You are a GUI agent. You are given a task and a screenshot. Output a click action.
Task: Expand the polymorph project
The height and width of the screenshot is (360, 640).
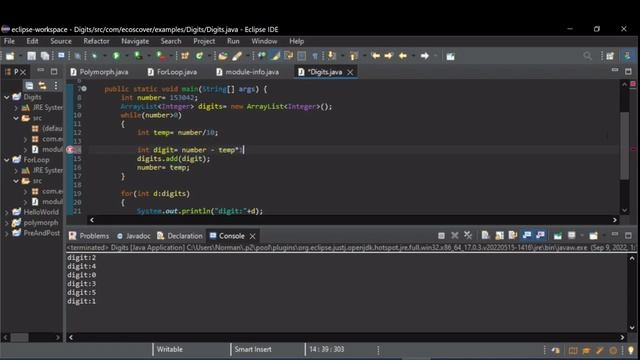[x=7, y=223]
